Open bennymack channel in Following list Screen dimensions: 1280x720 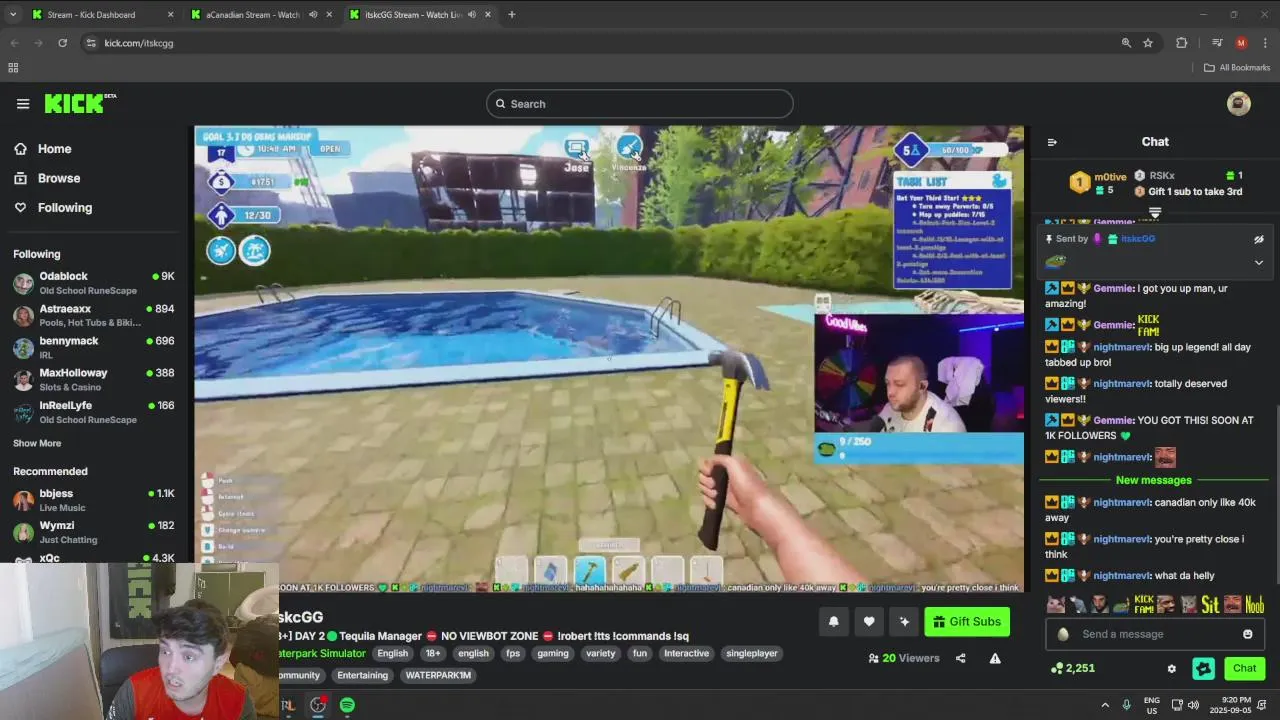[x=94, y=347]
